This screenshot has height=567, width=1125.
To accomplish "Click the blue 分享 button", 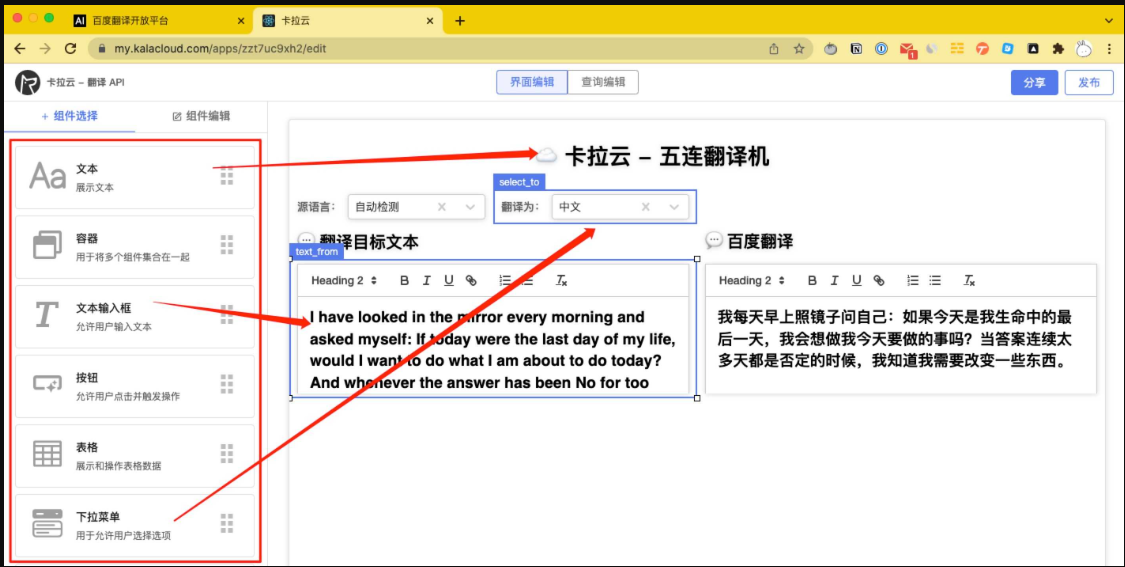I will [1034, 83].
